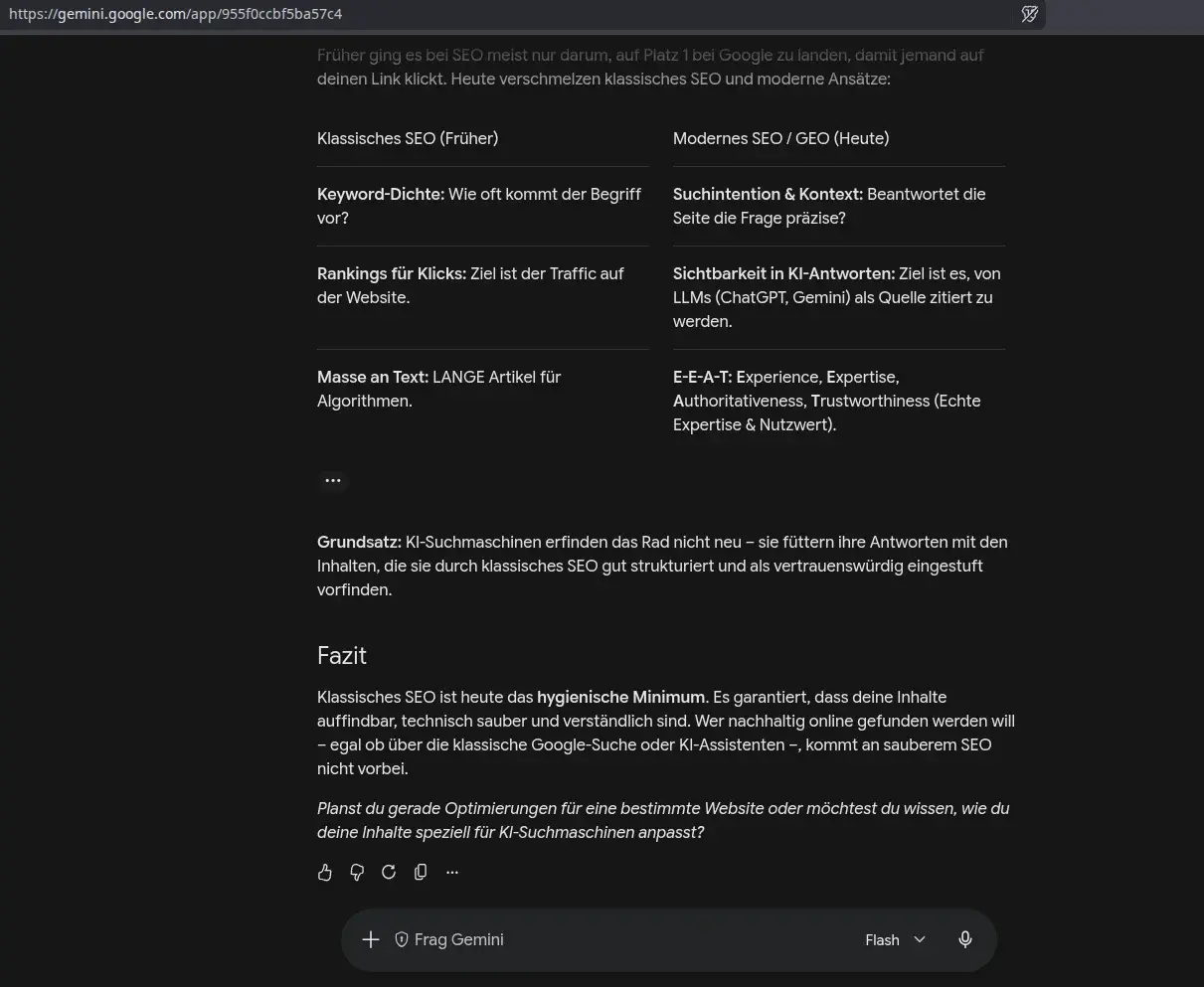Click the 'Keyword-Dichte:' table cell
This screenshot has height=987, width=1204.
(482, 206)
